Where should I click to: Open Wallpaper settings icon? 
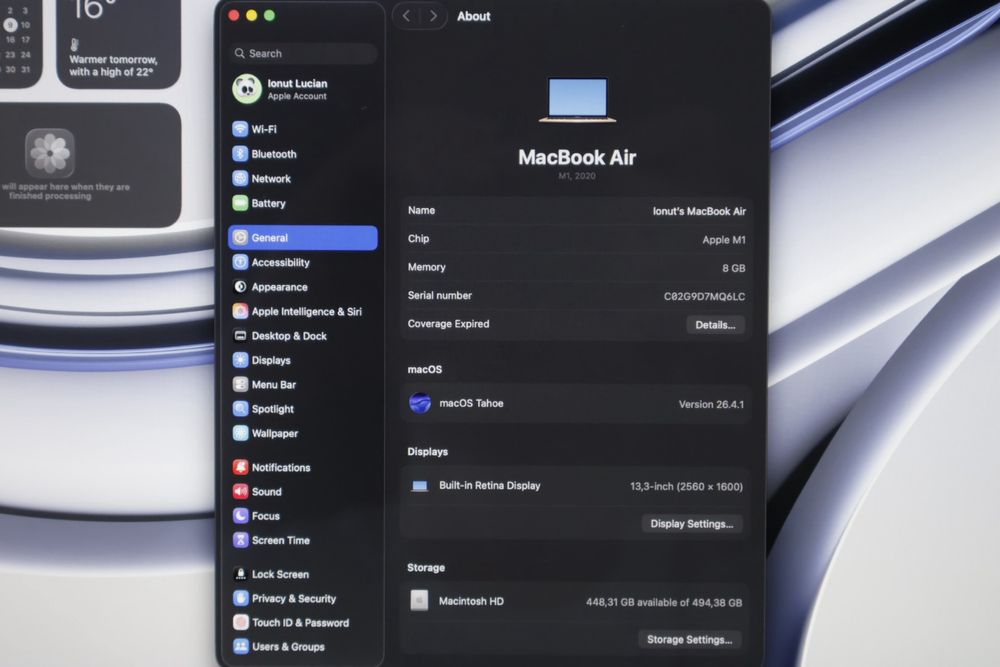click(240, 434)
